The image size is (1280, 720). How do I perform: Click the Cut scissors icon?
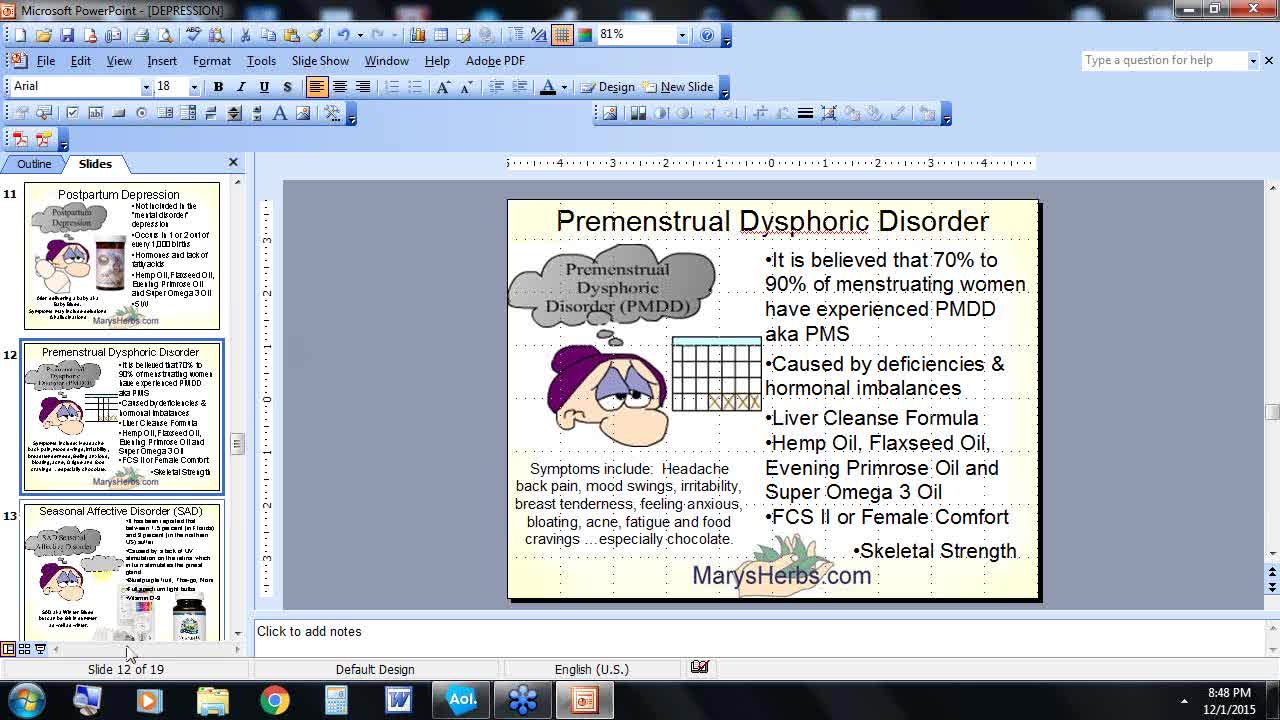[245, 35]
